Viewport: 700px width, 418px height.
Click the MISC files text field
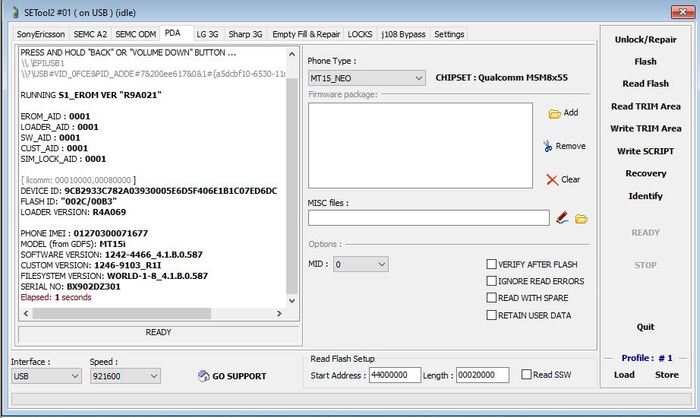(x=429, y=218)
